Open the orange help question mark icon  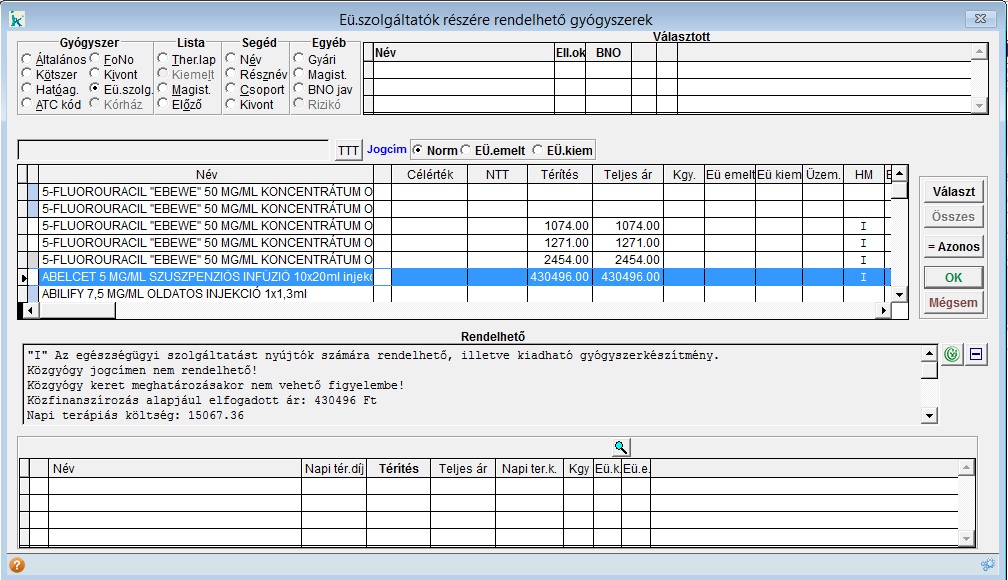(x=17, y=565)
